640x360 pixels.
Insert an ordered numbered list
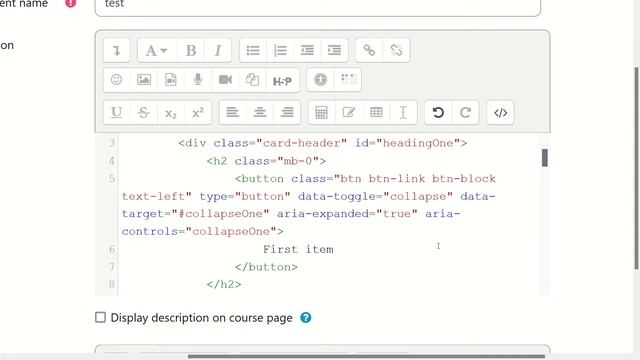pyautogui.click(x=280, y=50)
